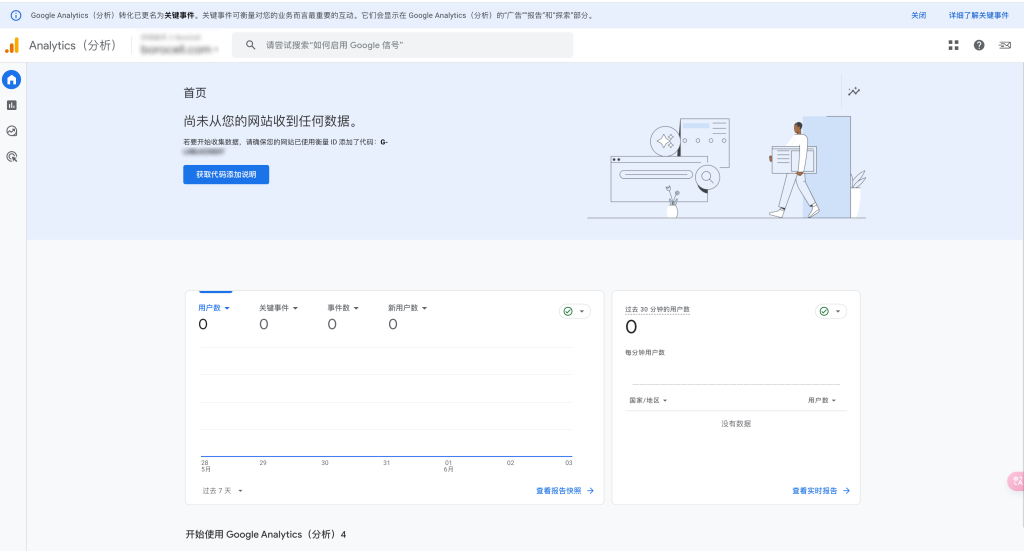
Task: Open the Google apps grid icon
Action: coord(953,45)
